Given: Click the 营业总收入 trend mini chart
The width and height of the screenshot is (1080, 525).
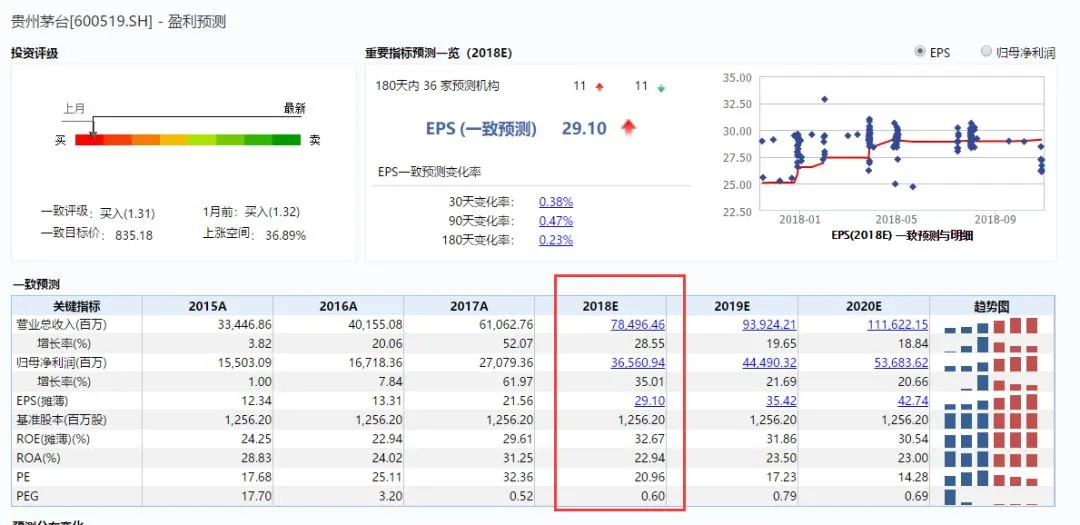Looking at the screenshot, I should [x=991, y=325].
